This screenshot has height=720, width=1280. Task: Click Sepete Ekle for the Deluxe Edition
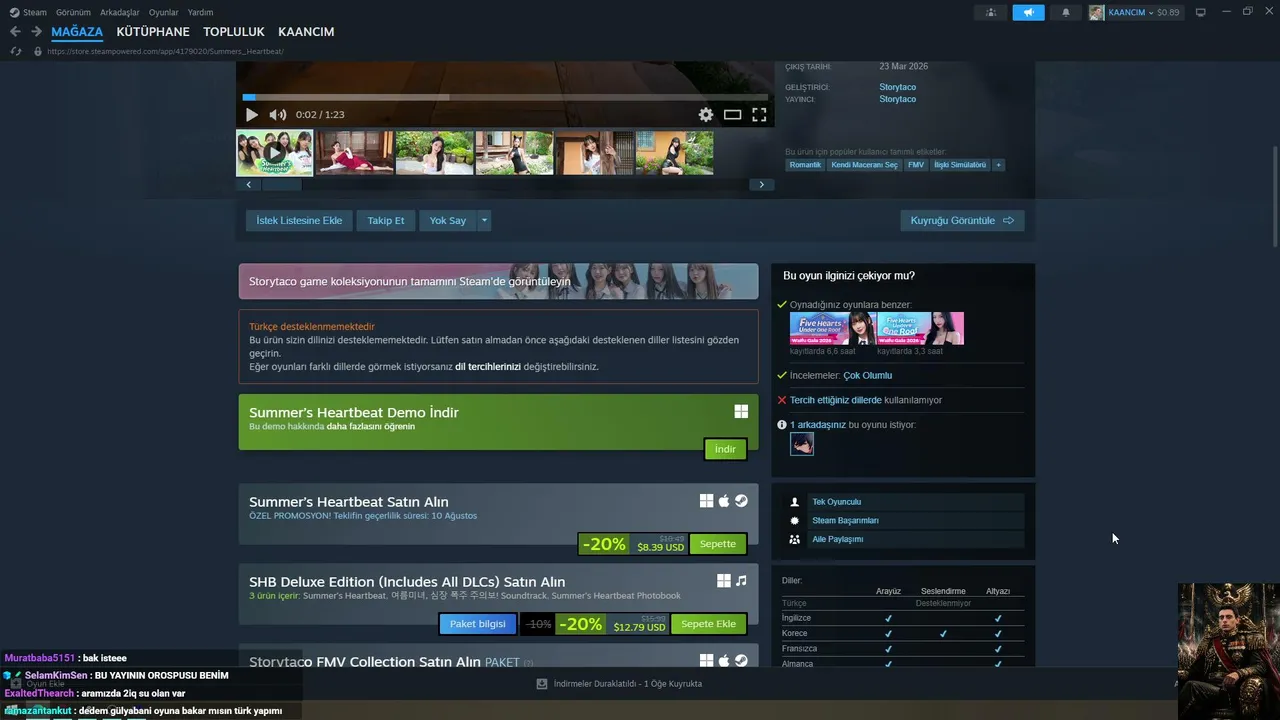708,624
